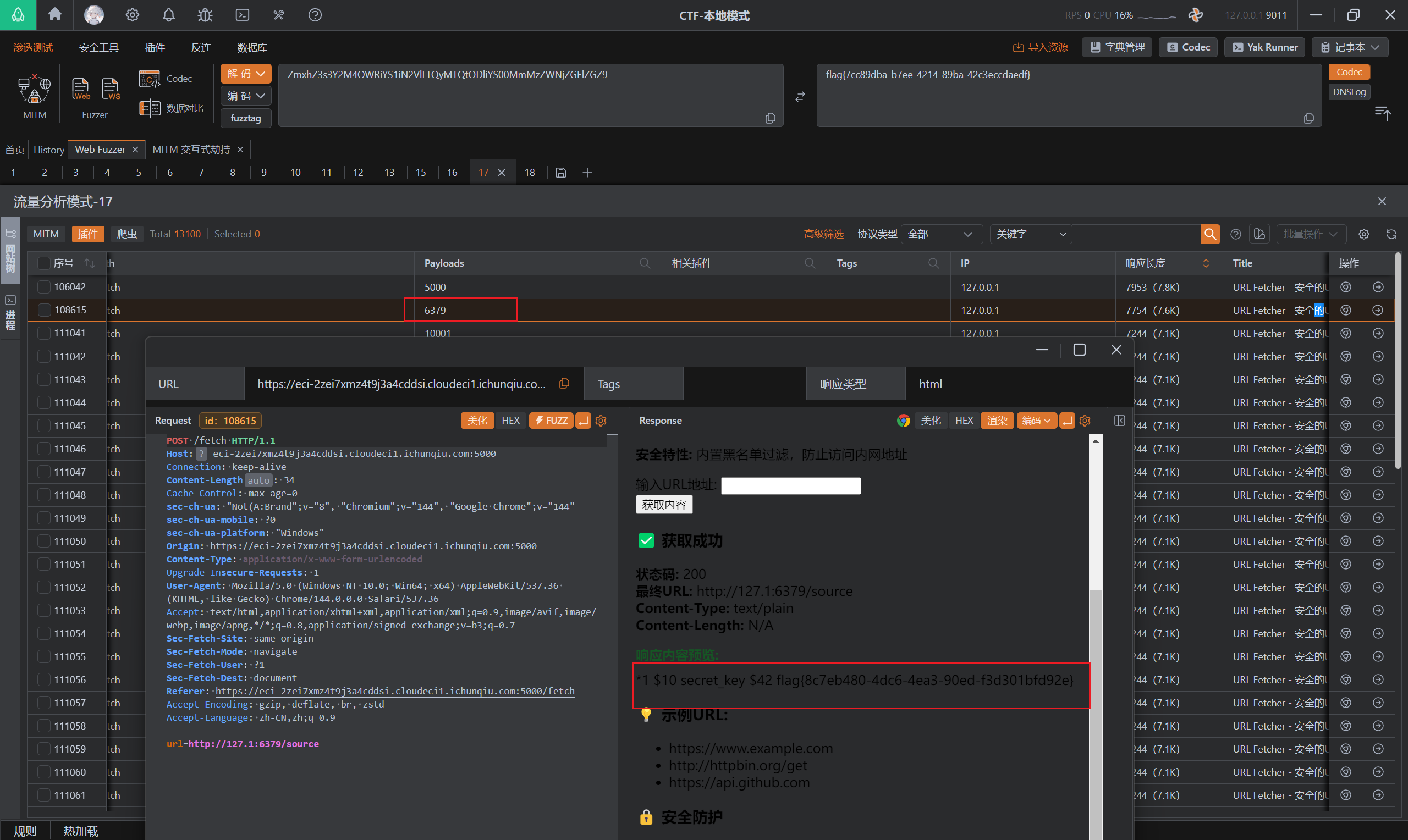Select all rows via 序号 header checkbox
1408x840 pixels.
point(43,263)
